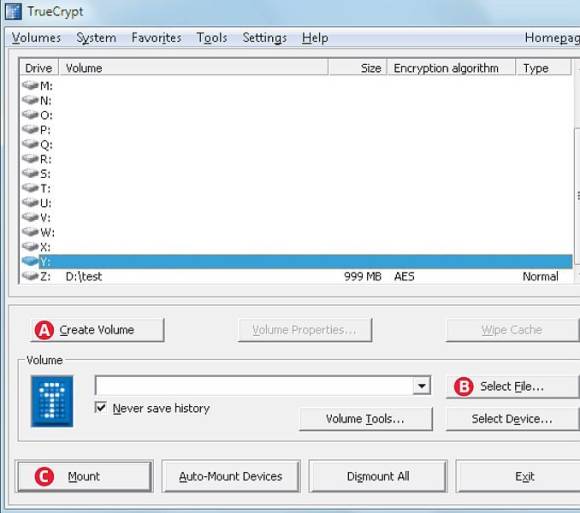
Task: Sort by Encryption algorithm column header
Action: tap(451, 68)
